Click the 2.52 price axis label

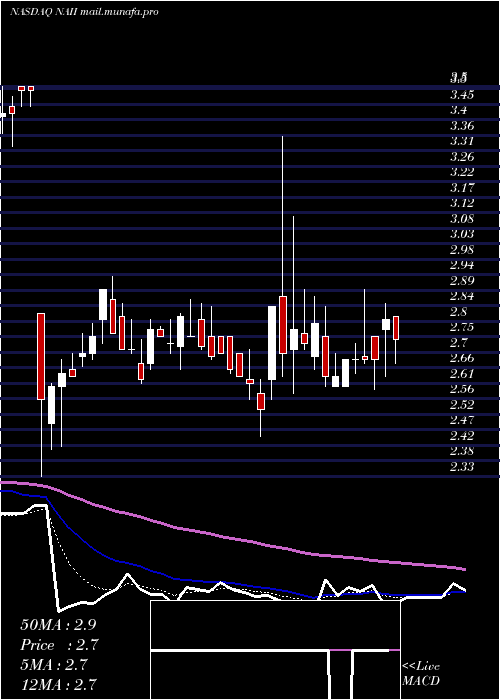462,405
